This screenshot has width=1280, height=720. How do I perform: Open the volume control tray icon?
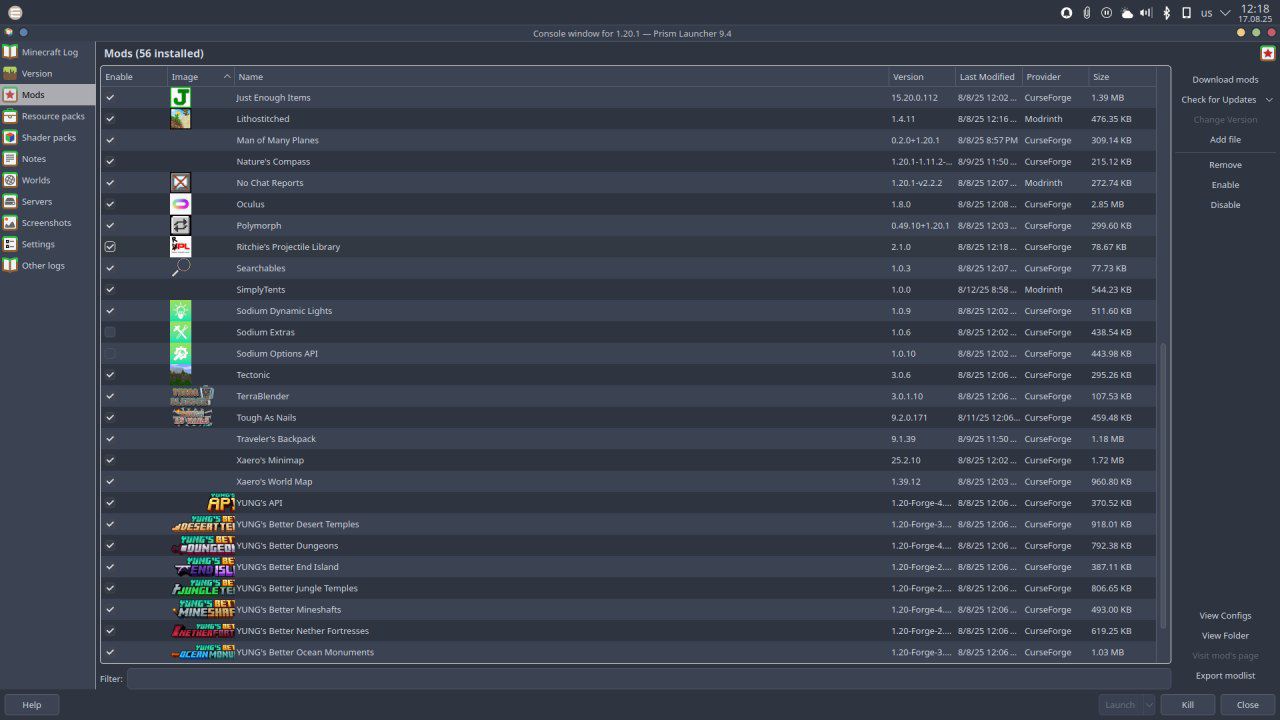coord(1147,13)
